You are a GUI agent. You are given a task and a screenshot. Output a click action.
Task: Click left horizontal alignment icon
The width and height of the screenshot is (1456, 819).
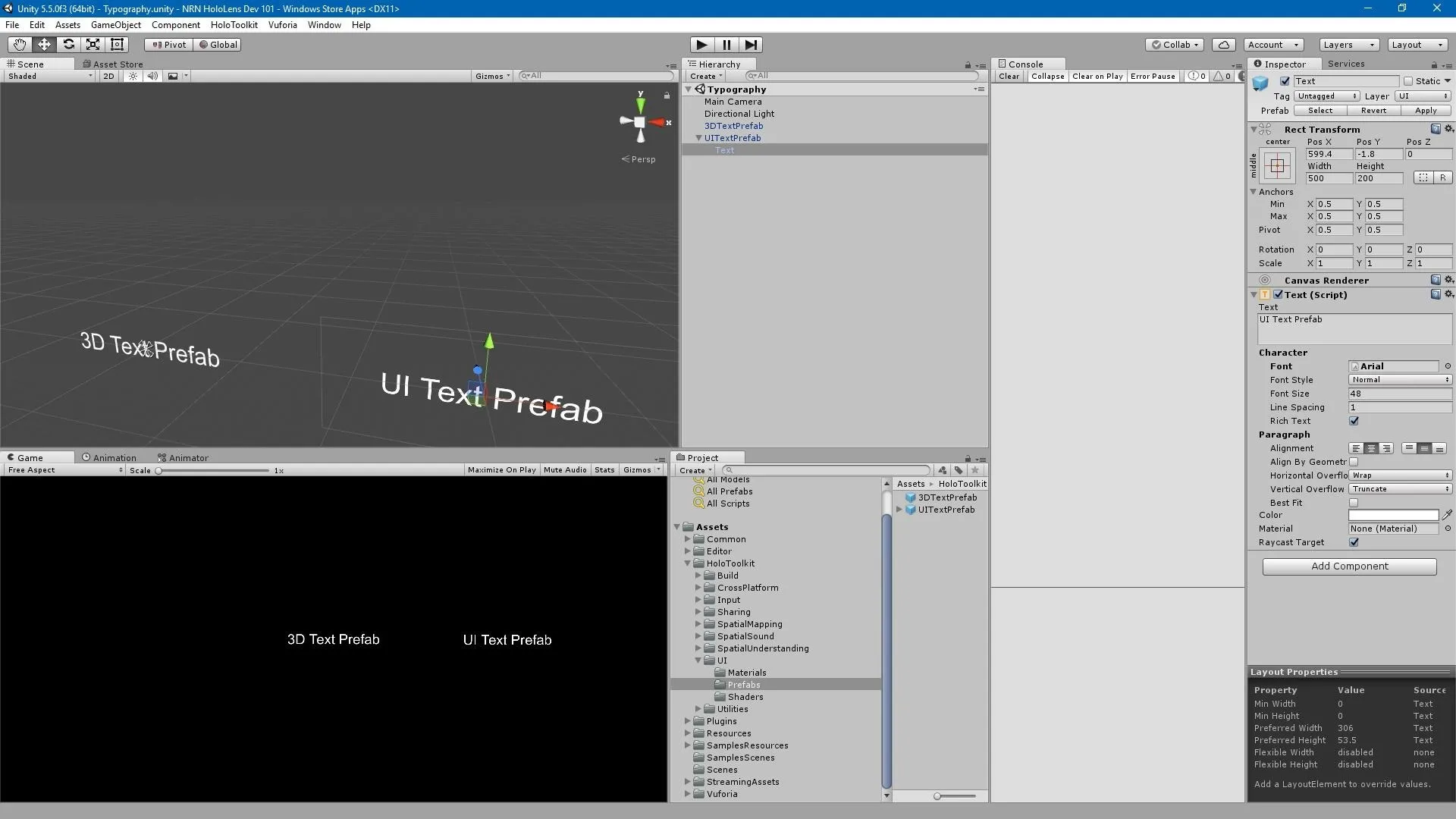1356,448
